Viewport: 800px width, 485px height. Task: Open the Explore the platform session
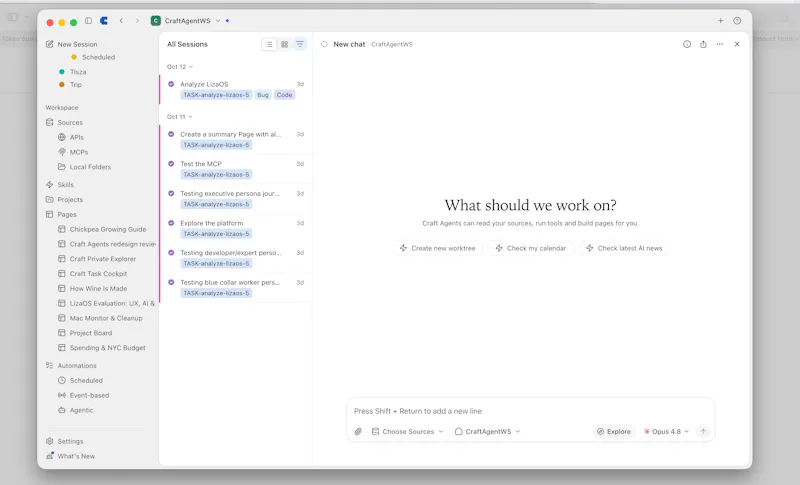(x=236, y=228)
